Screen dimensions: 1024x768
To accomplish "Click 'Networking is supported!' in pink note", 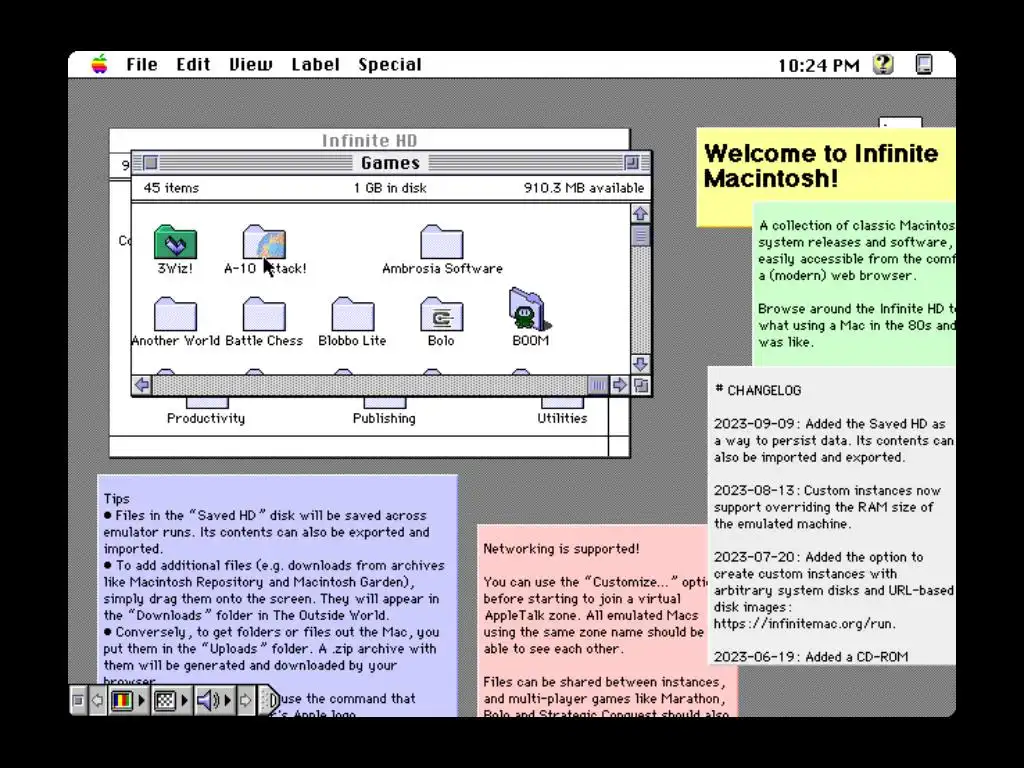I will [x=562, y=549].
